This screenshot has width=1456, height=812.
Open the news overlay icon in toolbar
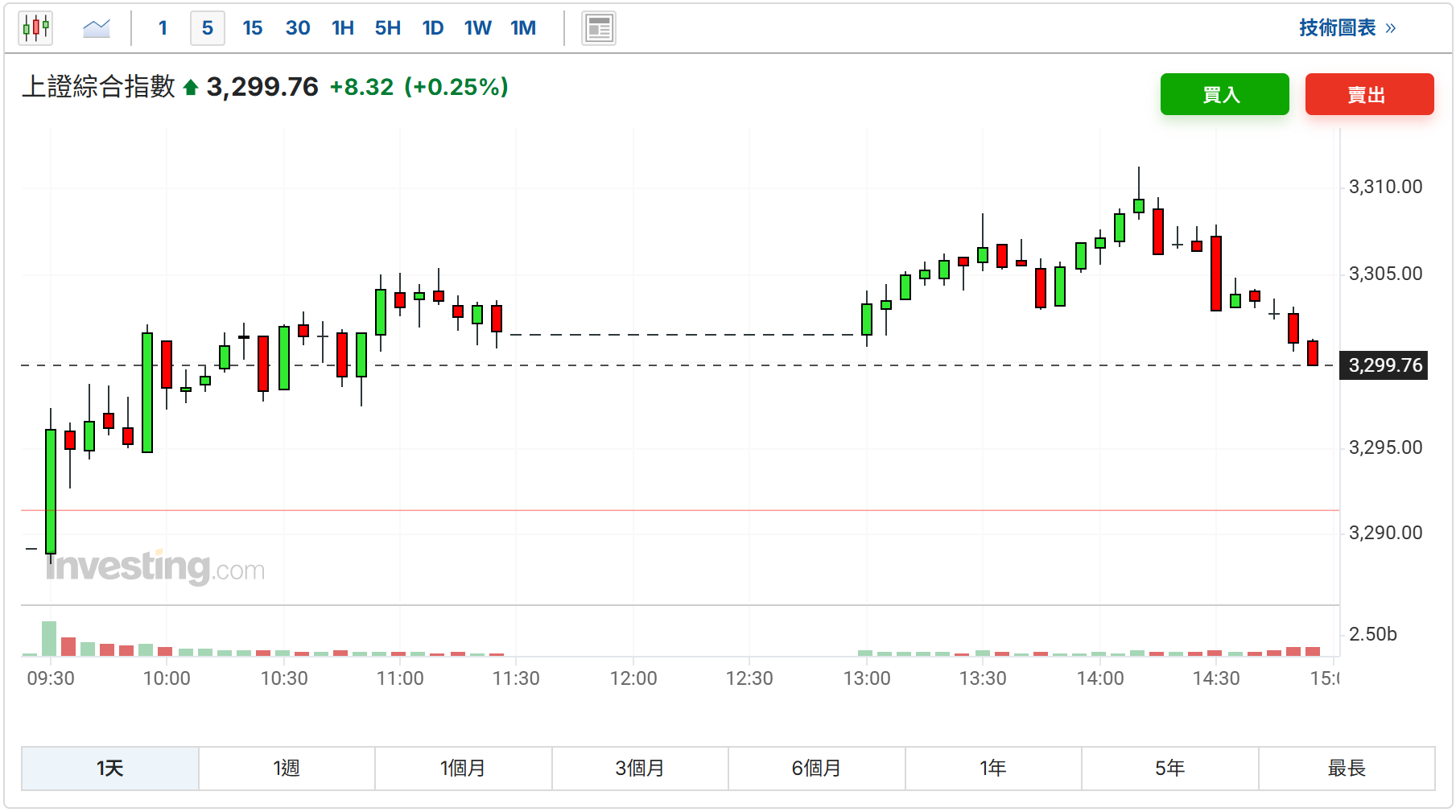coord(599,28)
